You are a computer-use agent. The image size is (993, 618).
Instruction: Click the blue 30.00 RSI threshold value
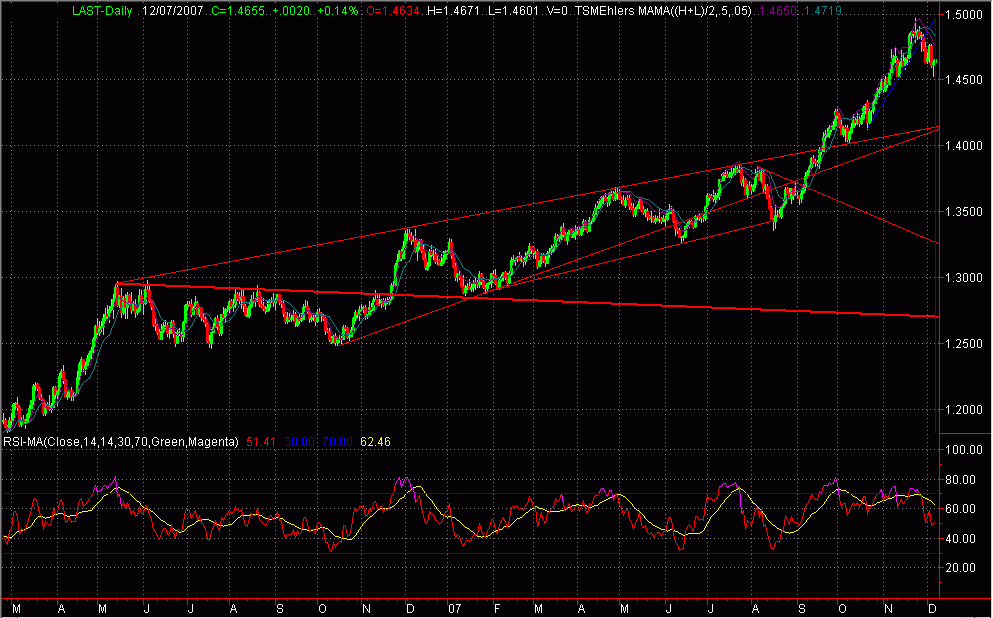299,441
